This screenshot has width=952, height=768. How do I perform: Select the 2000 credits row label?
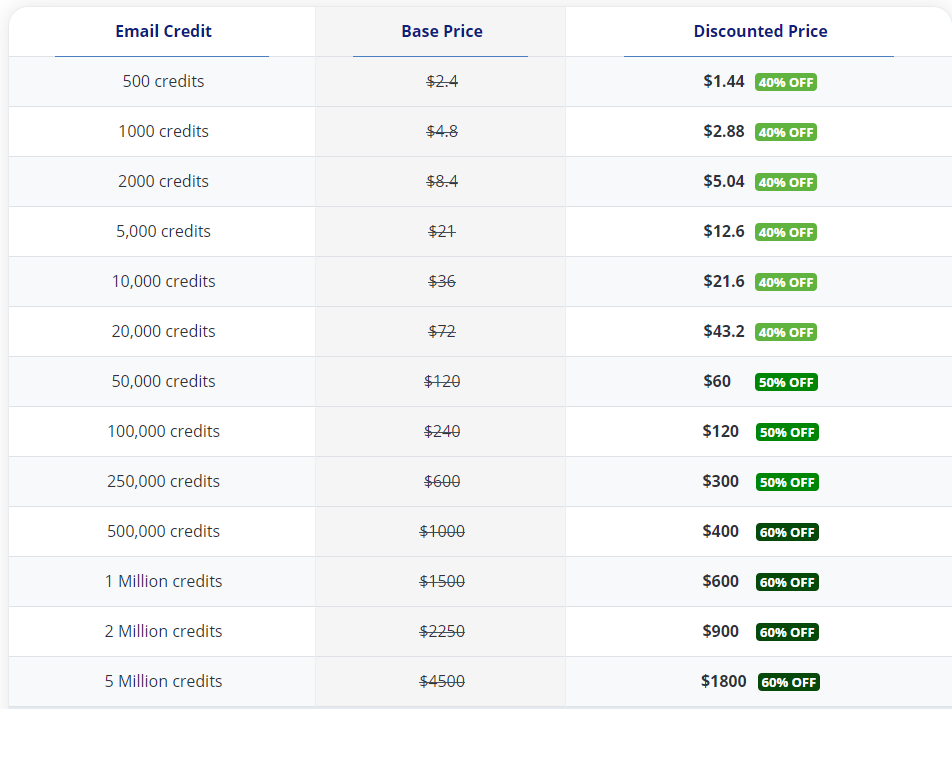(163, 181)
